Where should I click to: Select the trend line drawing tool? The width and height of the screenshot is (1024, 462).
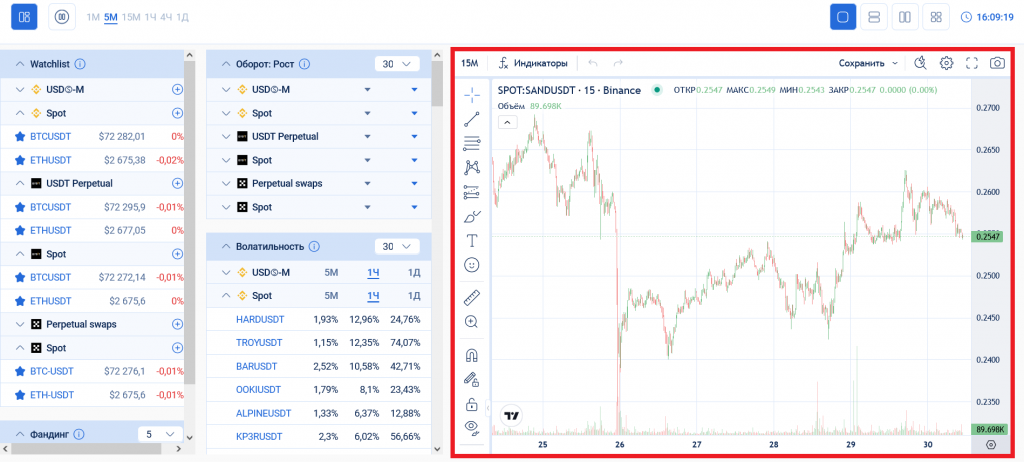472,119
